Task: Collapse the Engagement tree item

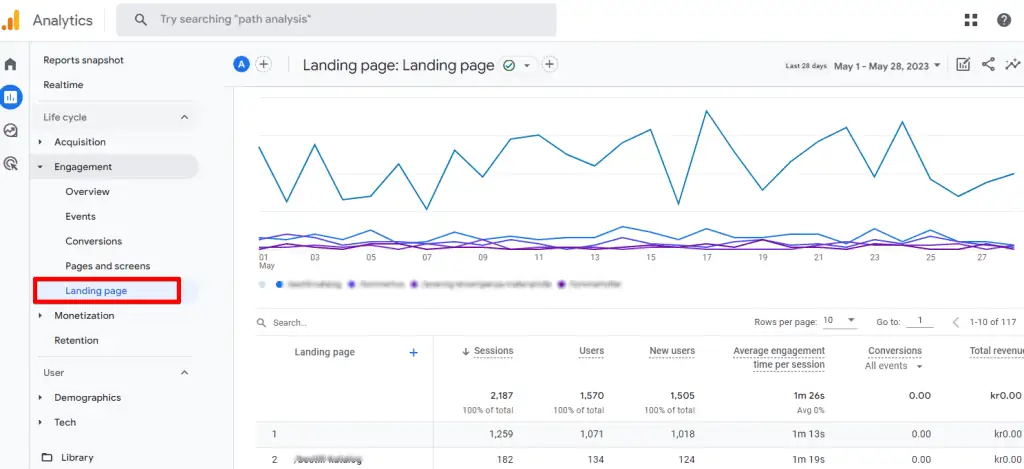Action: [40, 167]
